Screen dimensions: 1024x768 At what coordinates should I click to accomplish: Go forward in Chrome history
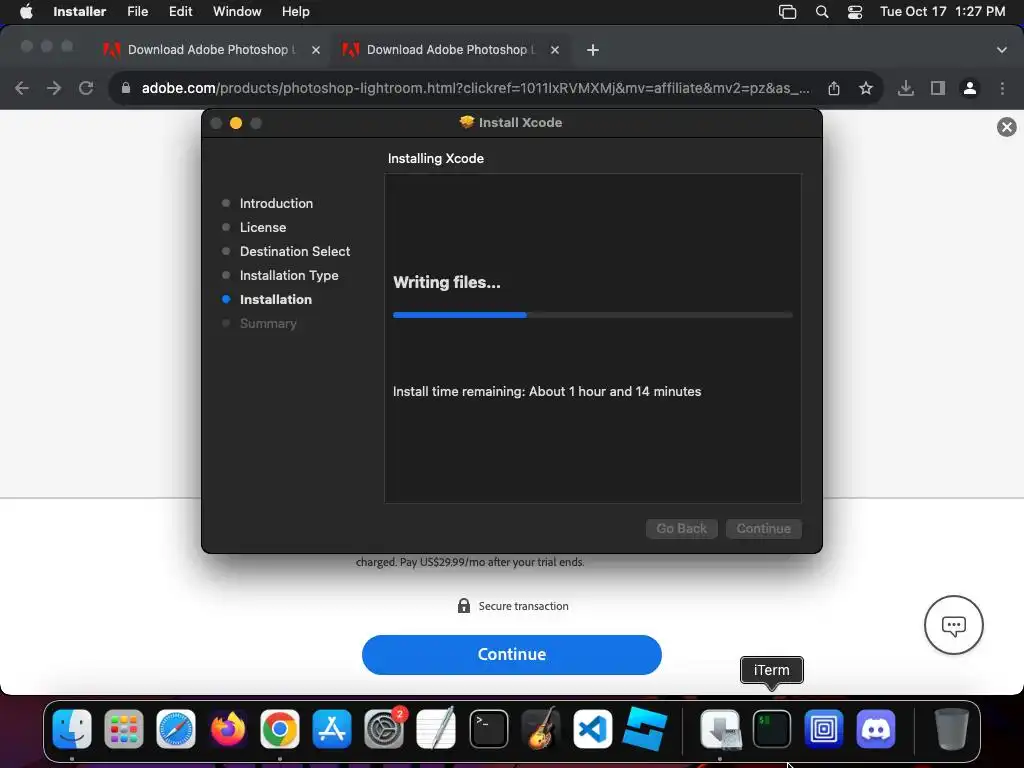(54, 88)
